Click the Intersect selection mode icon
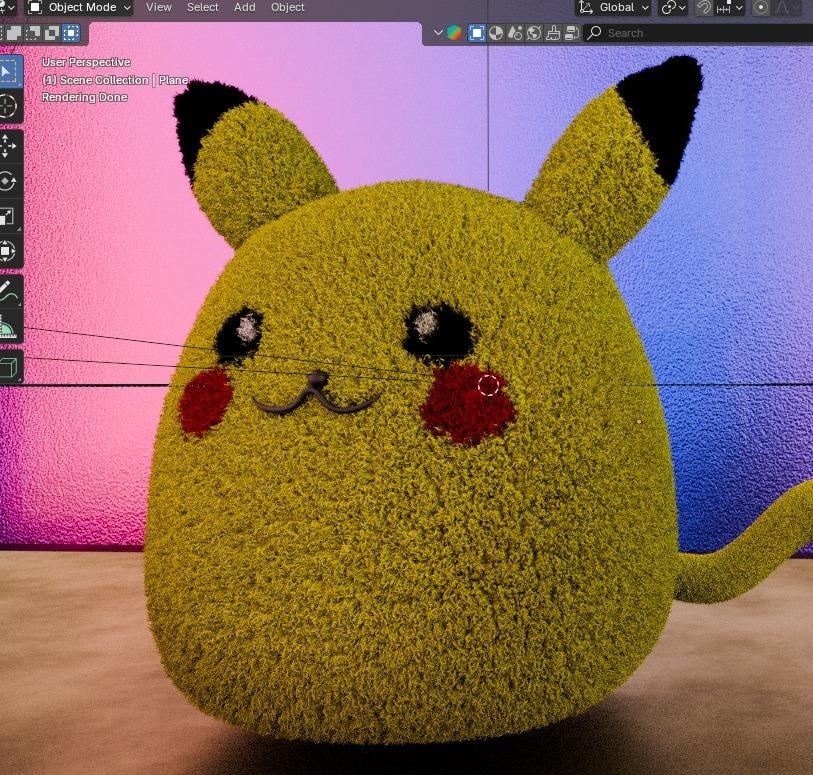This screenshot has height=775, width=813. coord(71,33)
